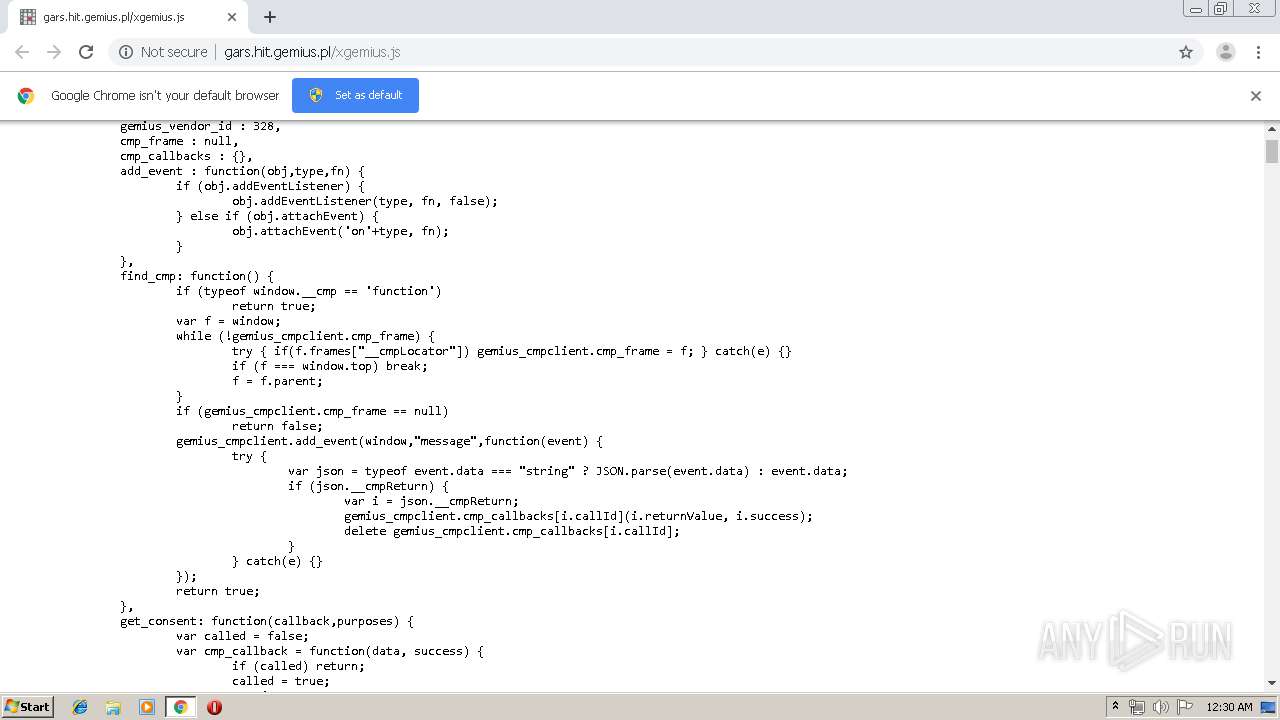Image resolution: width=1280 pixels, height=720 pixels.
Task: Click the 'gemius_vendor_id : 328,' line
Action: [x=200, y=126]
